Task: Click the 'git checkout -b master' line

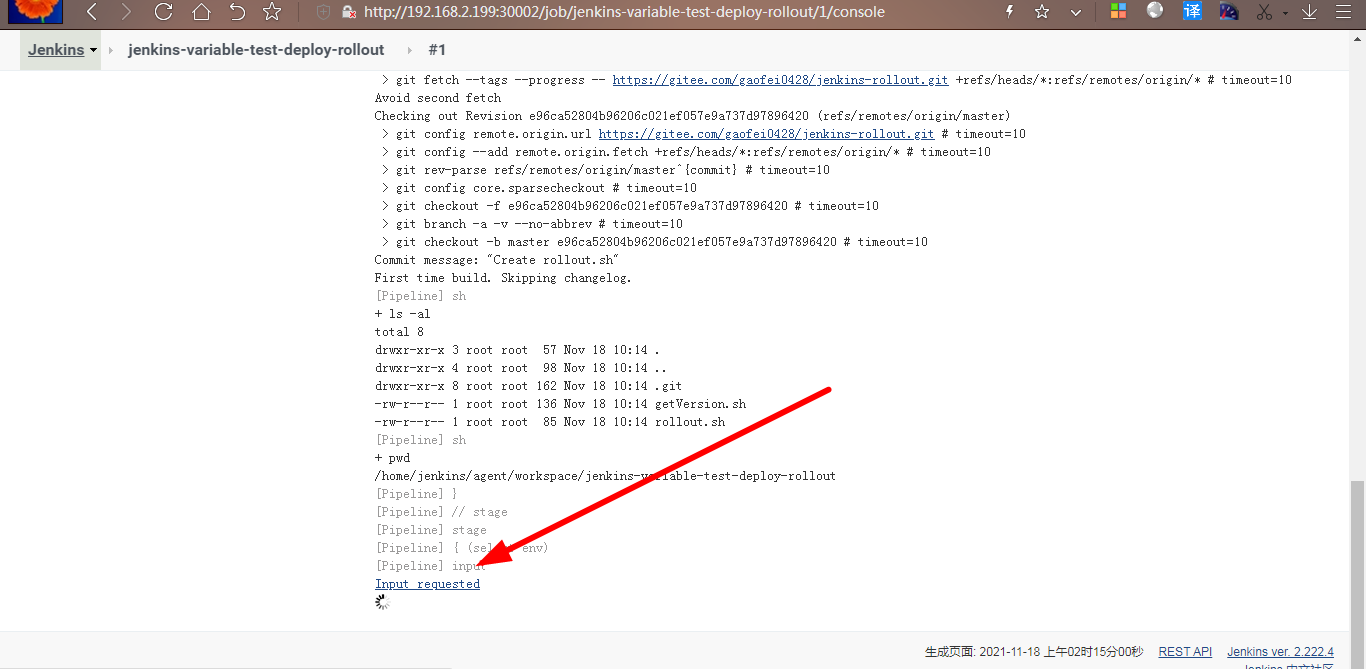Action: pos(655,242)
